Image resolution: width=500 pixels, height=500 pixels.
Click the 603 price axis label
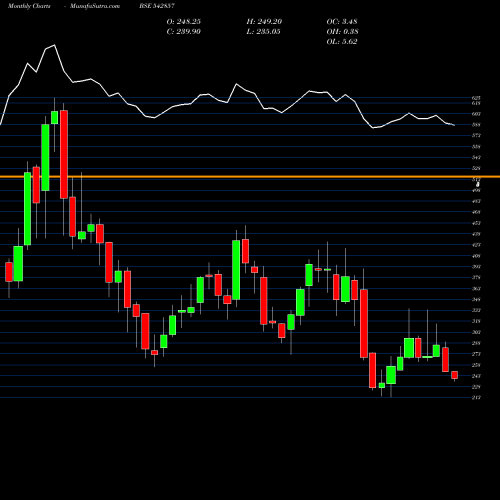click(x=476, y=114)
